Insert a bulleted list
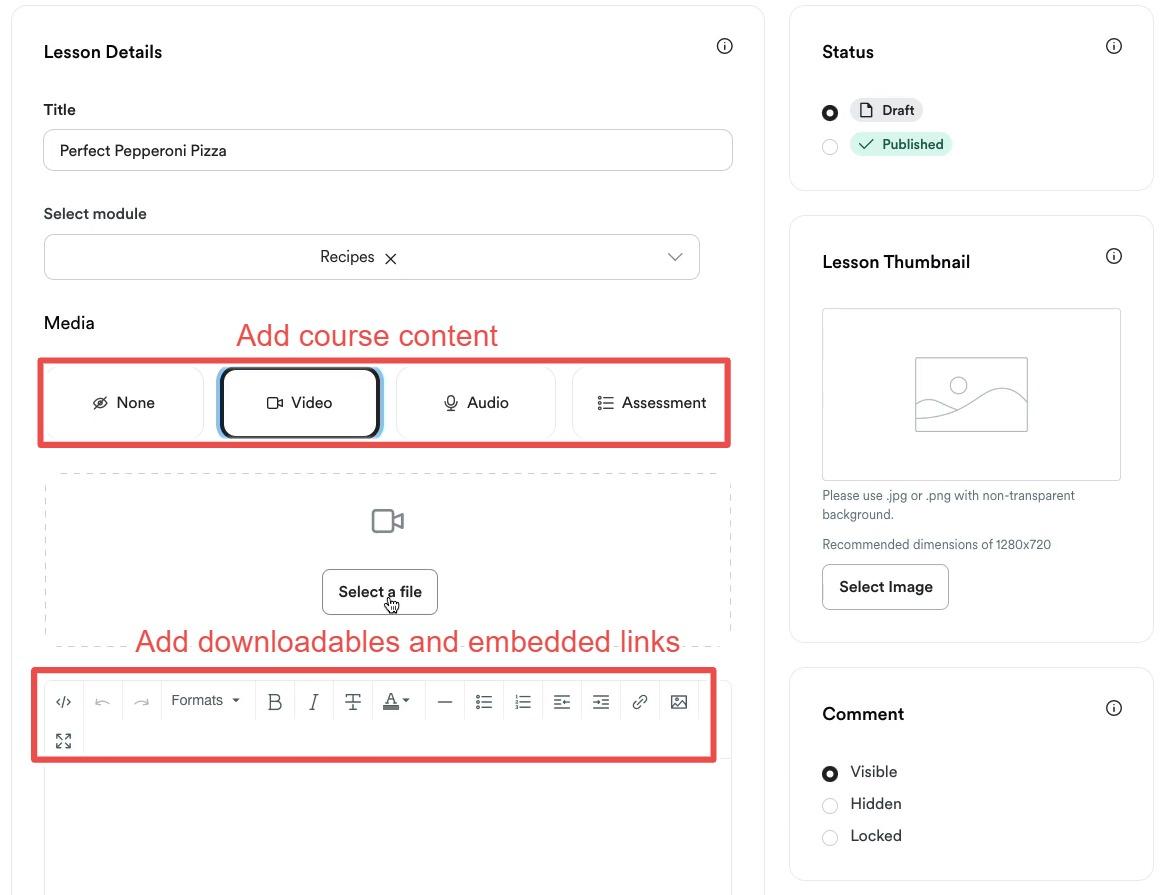This screenshot has height=895, width=1166. click(x=484, y=702)
